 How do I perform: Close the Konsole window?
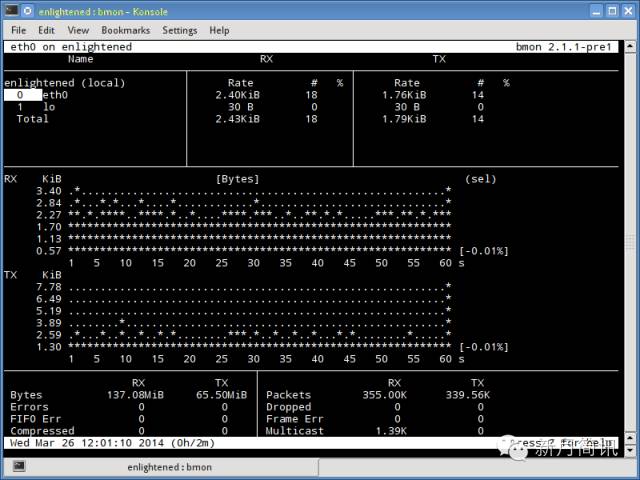click(629, 11)
